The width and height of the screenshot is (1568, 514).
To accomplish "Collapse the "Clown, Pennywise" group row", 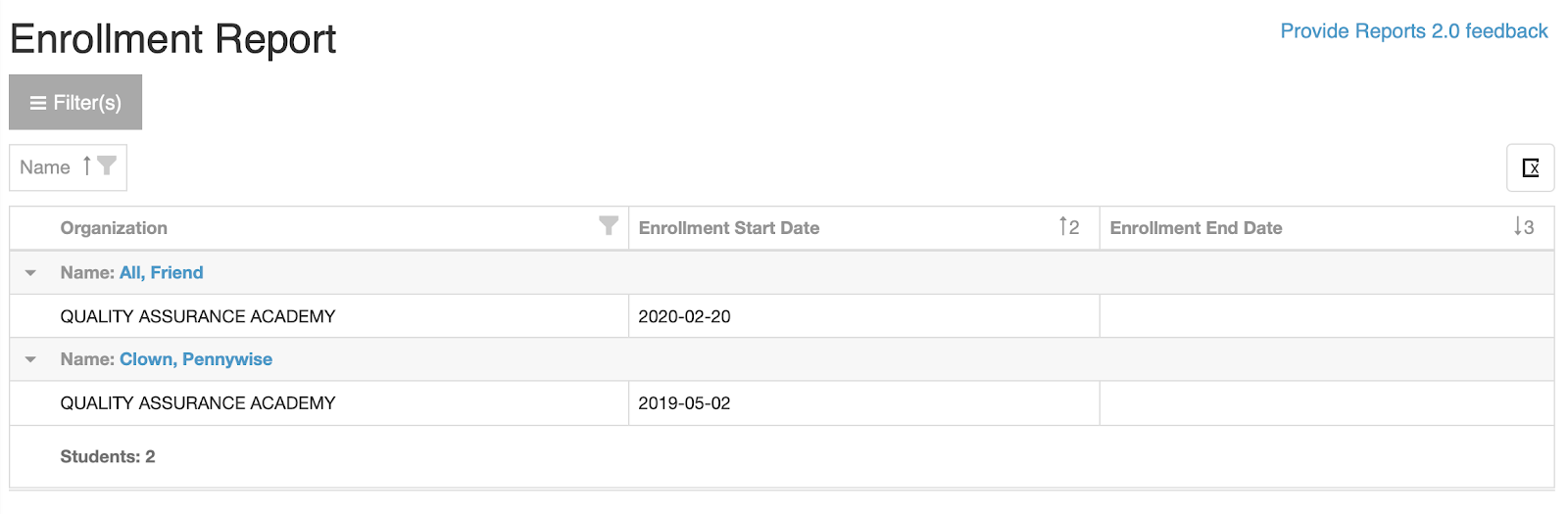I will (x=30, y=359).
